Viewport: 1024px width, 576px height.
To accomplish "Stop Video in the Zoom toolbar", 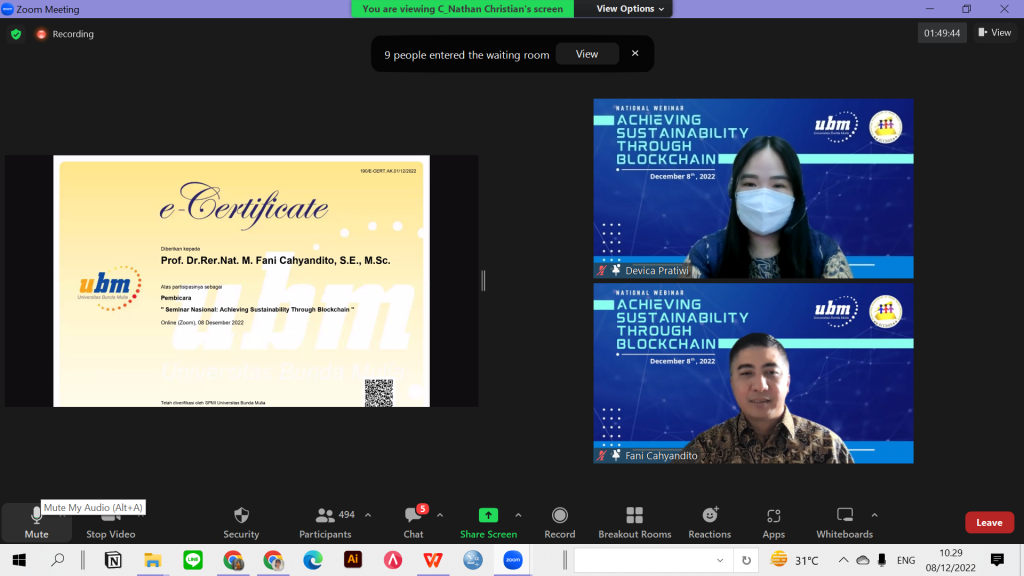I will [110, 523].
